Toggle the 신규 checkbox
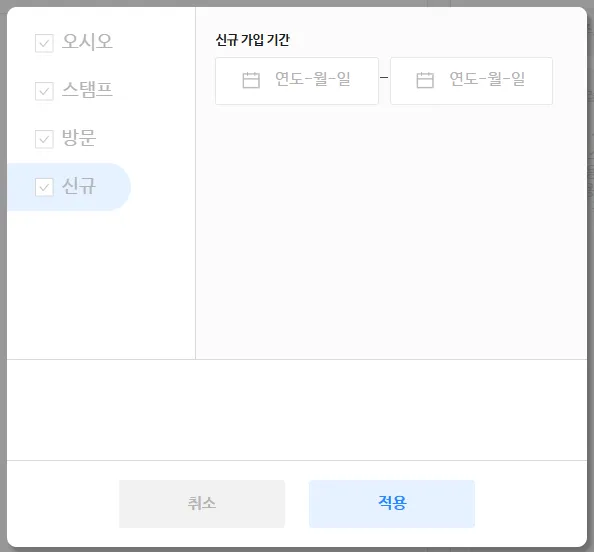Image resolution: width=594 pixels, height=552 pixels. (x=44, y=187)
